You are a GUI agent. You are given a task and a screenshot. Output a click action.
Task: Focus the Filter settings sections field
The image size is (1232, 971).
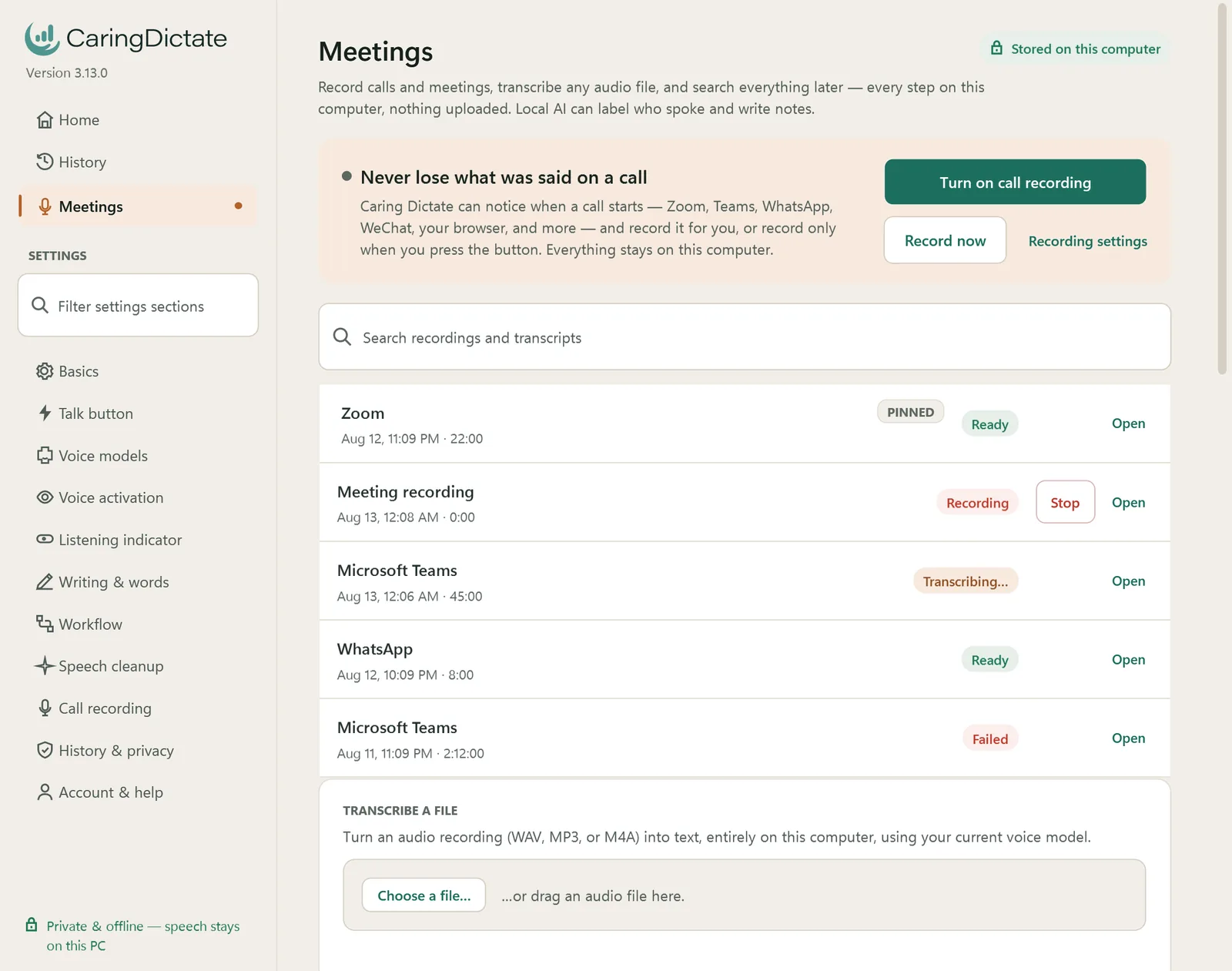coord(138,305)
